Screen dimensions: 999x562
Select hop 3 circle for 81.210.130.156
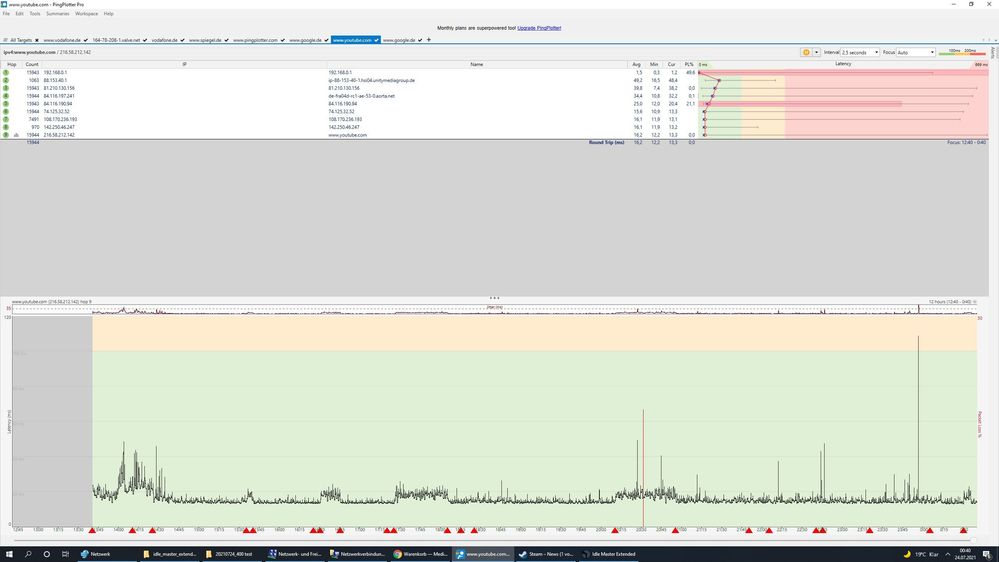[x=6, y=88]
